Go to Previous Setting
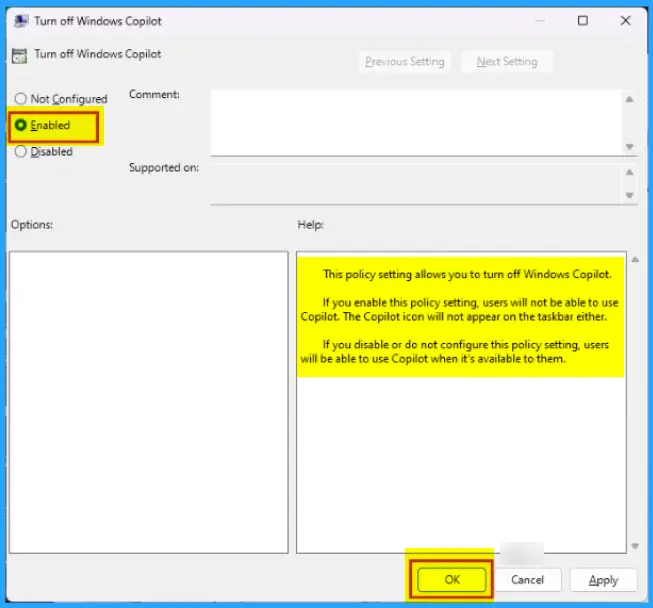This screenshot has height=608, width=653. click(404, 62)
